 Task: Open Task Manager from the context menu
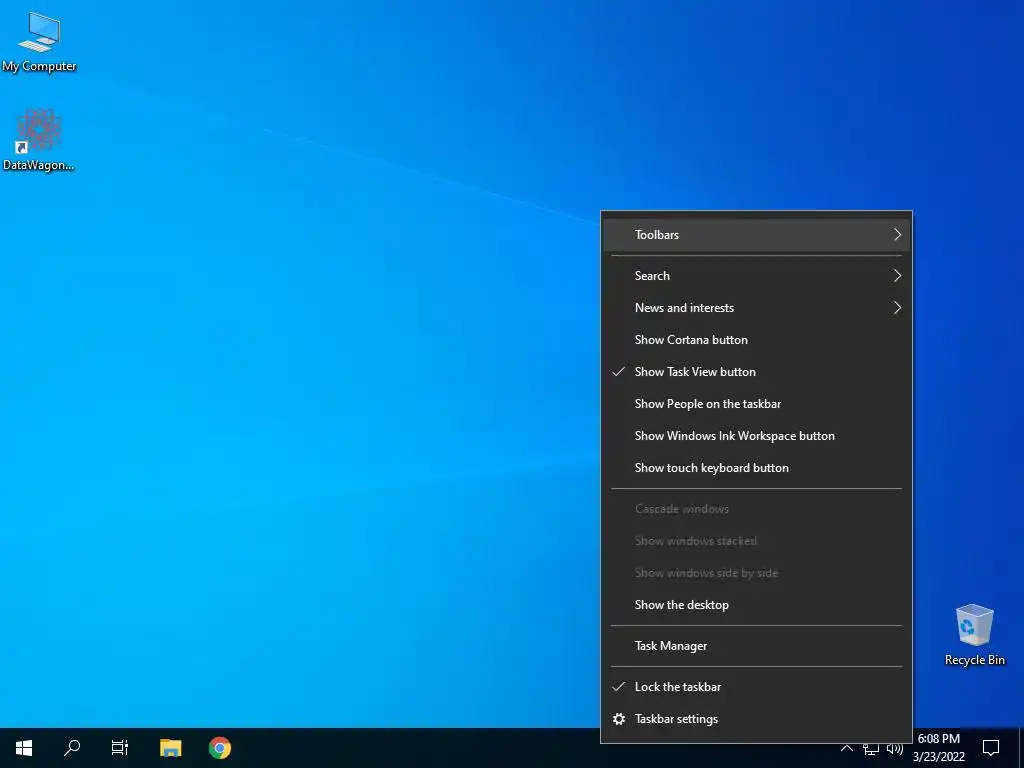756,646
